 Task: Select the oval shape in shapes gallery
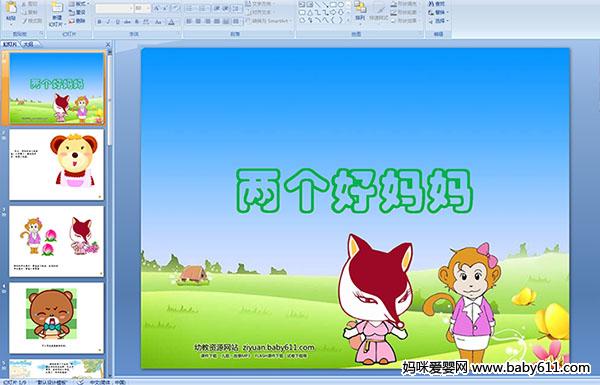342,5
